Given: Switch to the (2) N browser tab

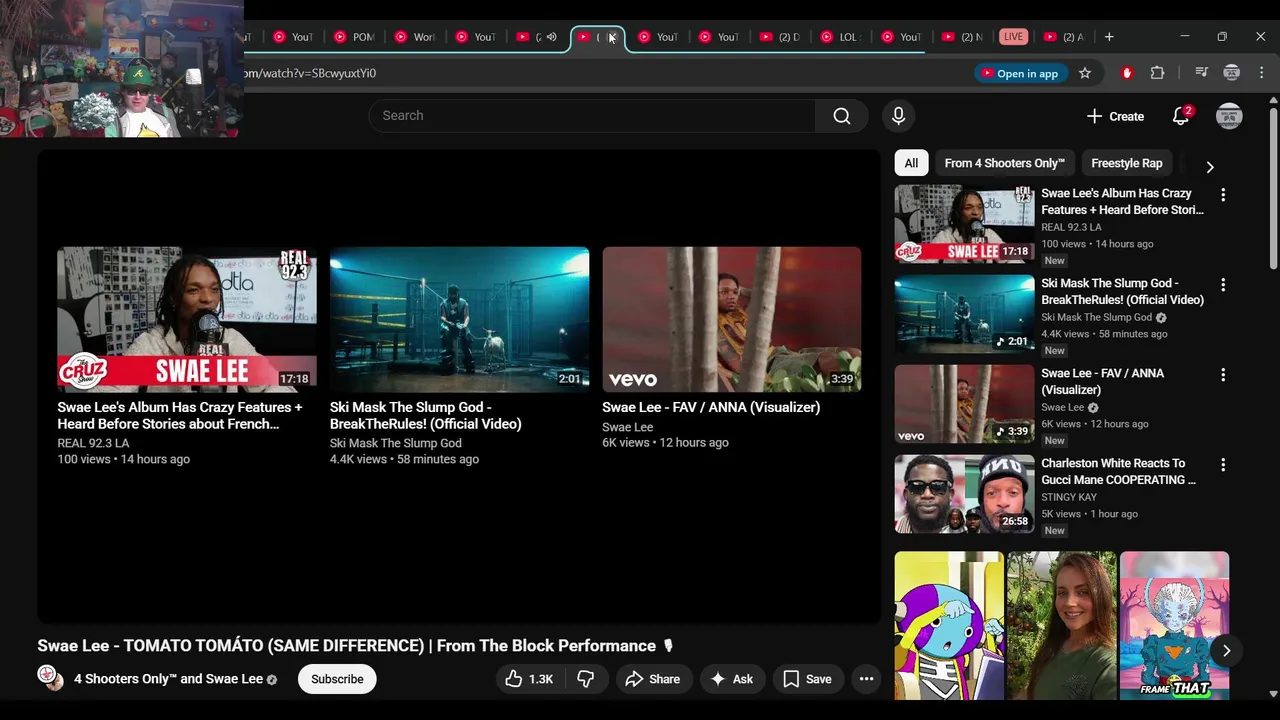Looking at the screenshot, I should (x=963, y=37).
